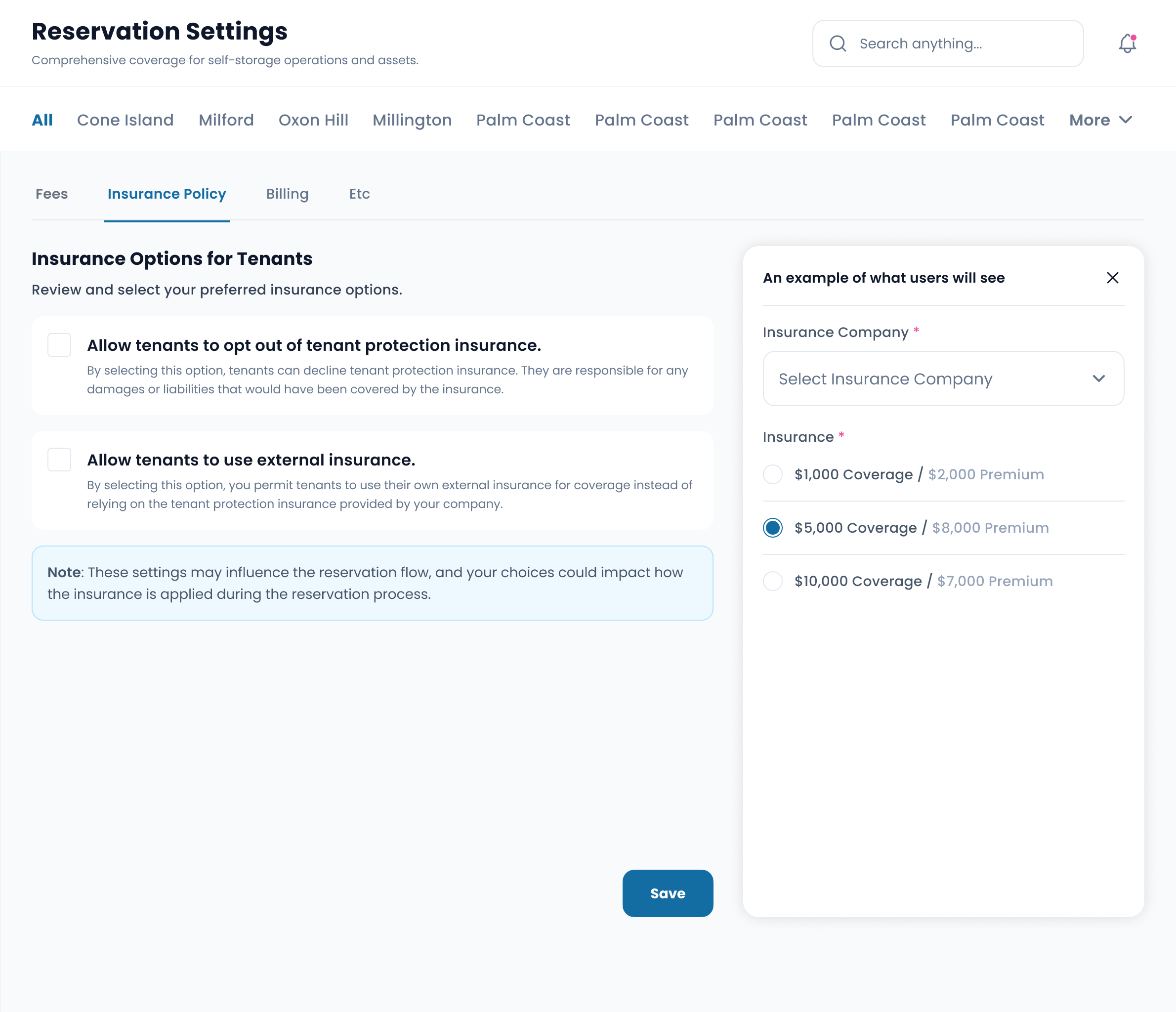Select the Cone Island location
The image size is (1176, 1012).
click(x=126, y=121)
